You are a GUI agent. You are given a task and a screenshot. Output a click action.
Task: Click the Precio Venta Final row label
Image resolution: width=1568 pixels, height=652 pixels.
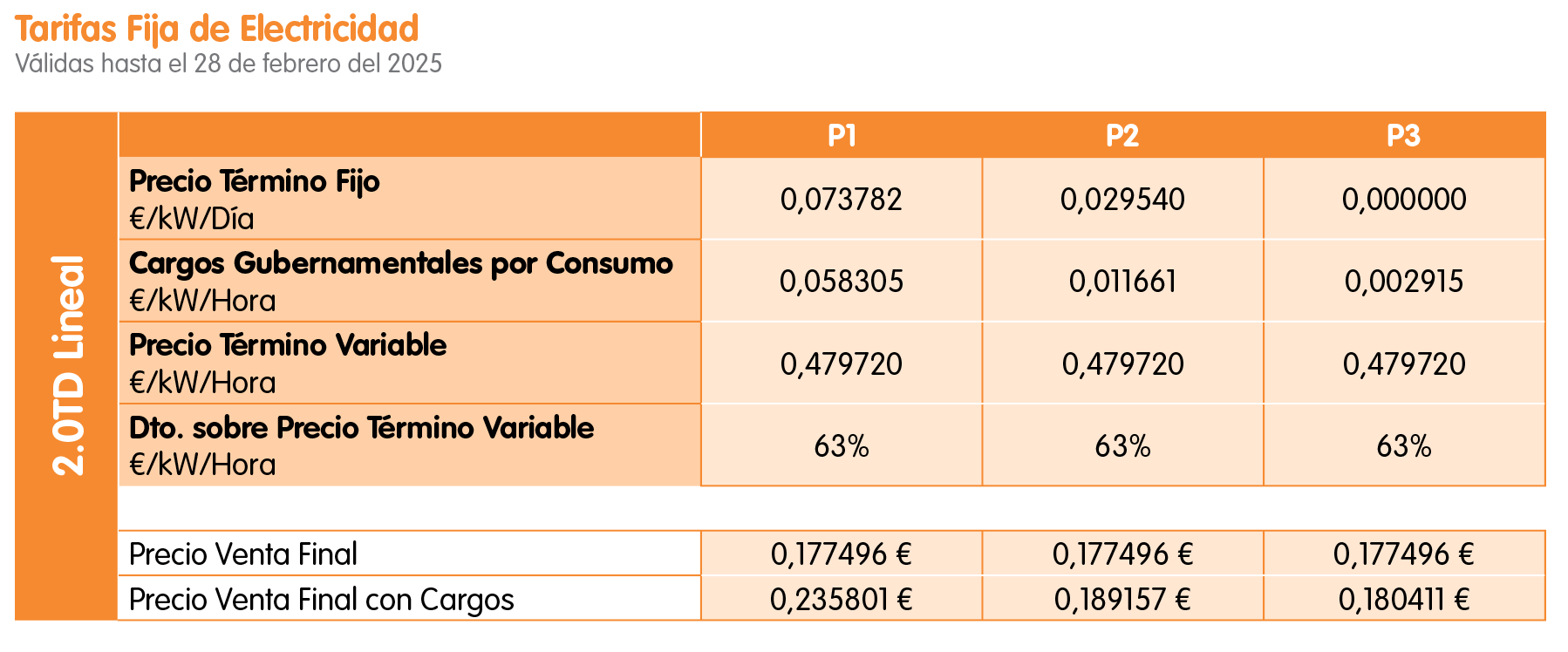pos(243,554)
